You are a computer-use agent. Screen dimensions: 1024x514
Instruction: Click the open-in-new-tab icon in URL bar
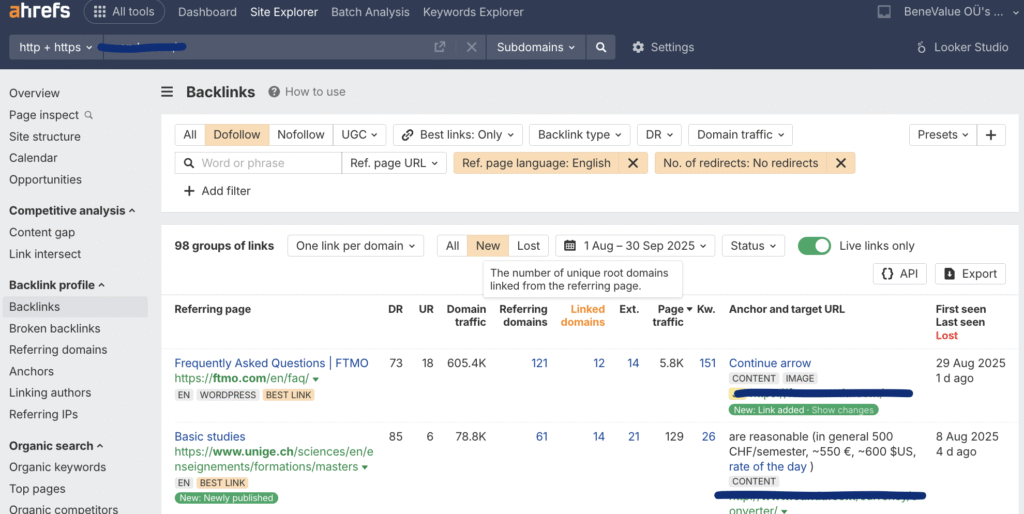tap(440, 47)
